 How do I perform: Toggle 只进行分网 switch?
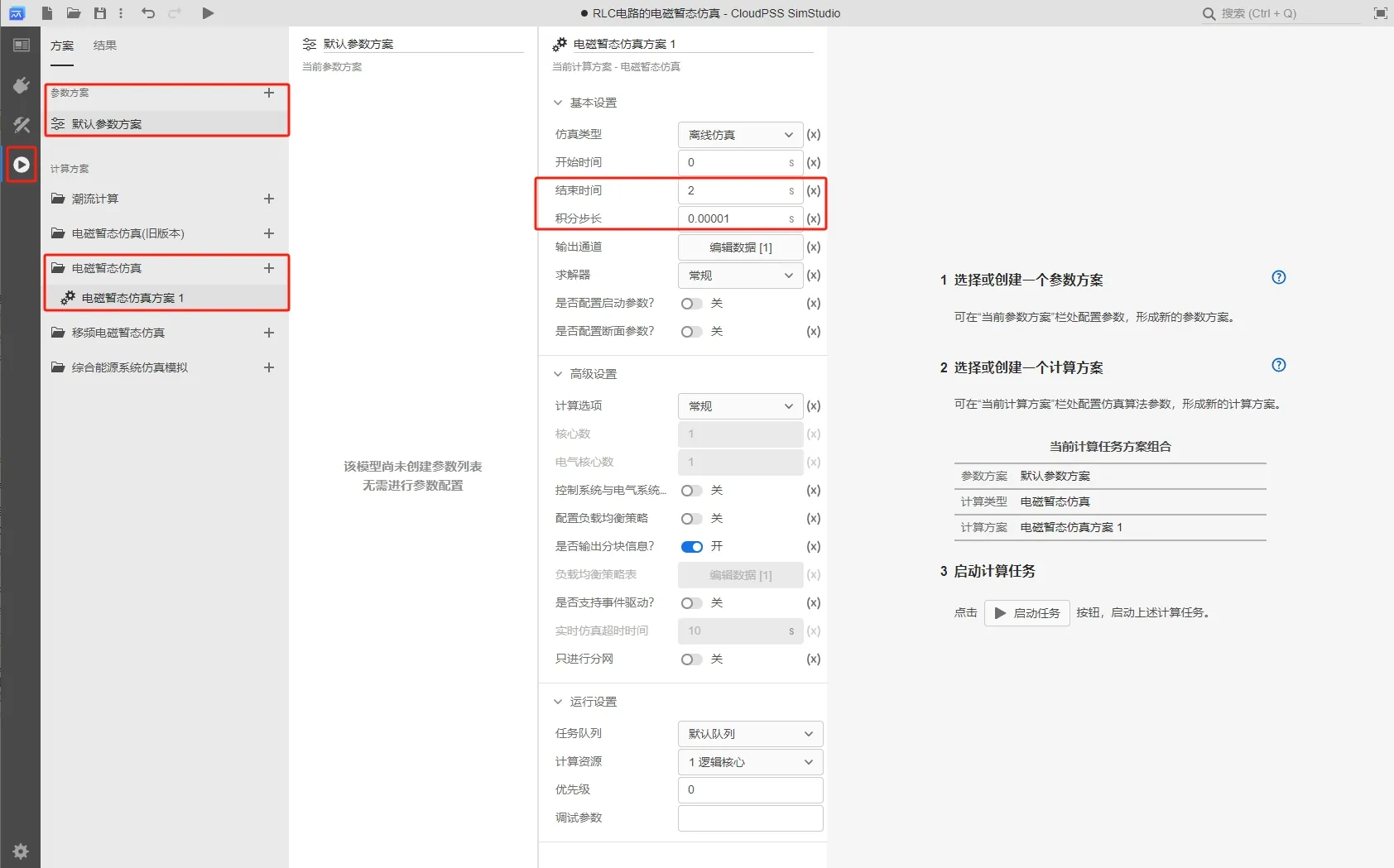(691, 659)
